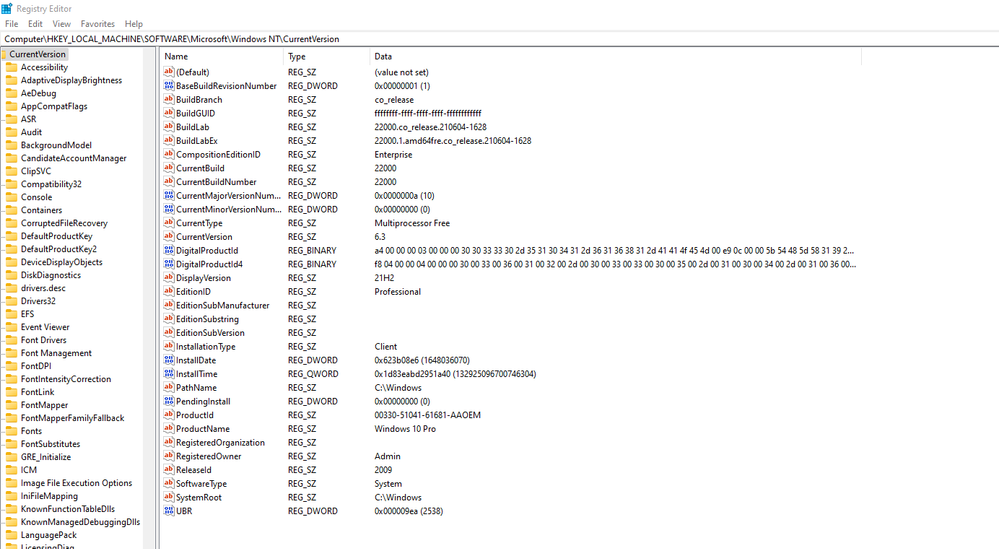999x549 pixels.
Task: Click the ProductId value name
Action: click(195, 415)
